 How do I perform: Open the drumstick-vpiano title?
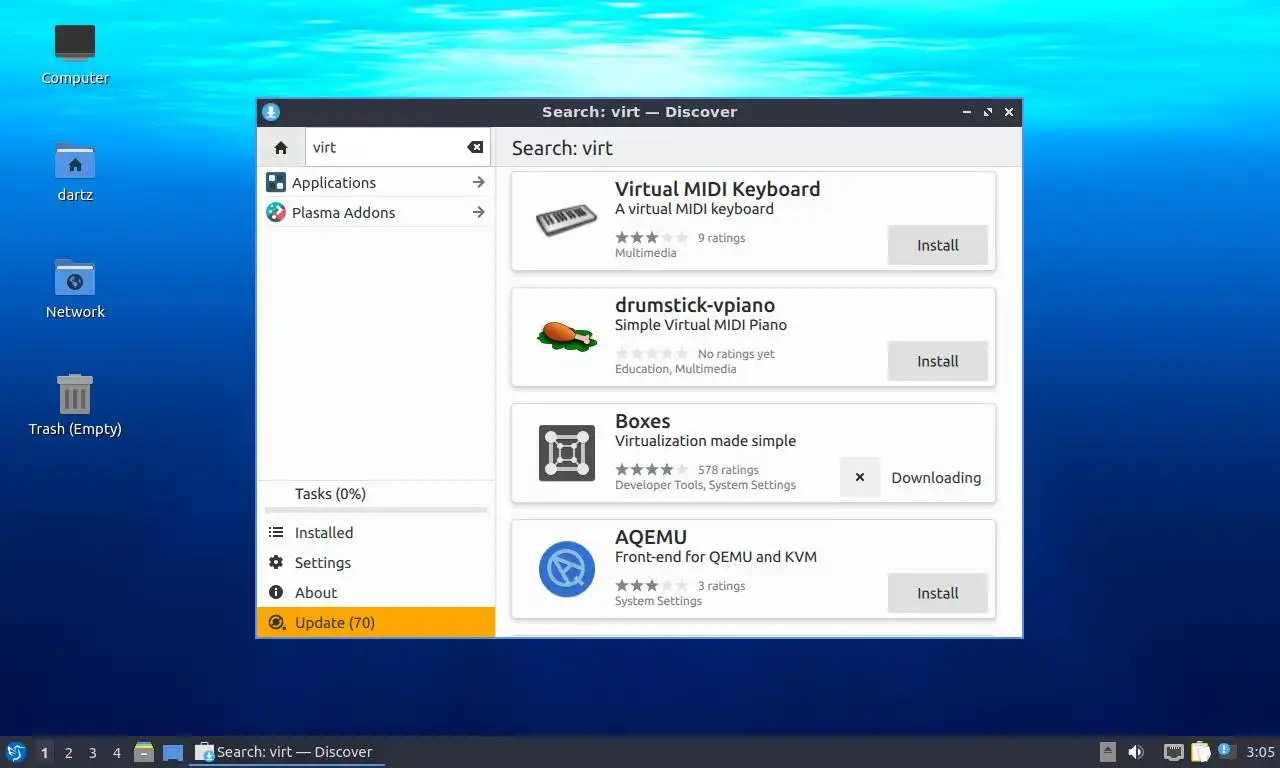(x=695, y=305)
